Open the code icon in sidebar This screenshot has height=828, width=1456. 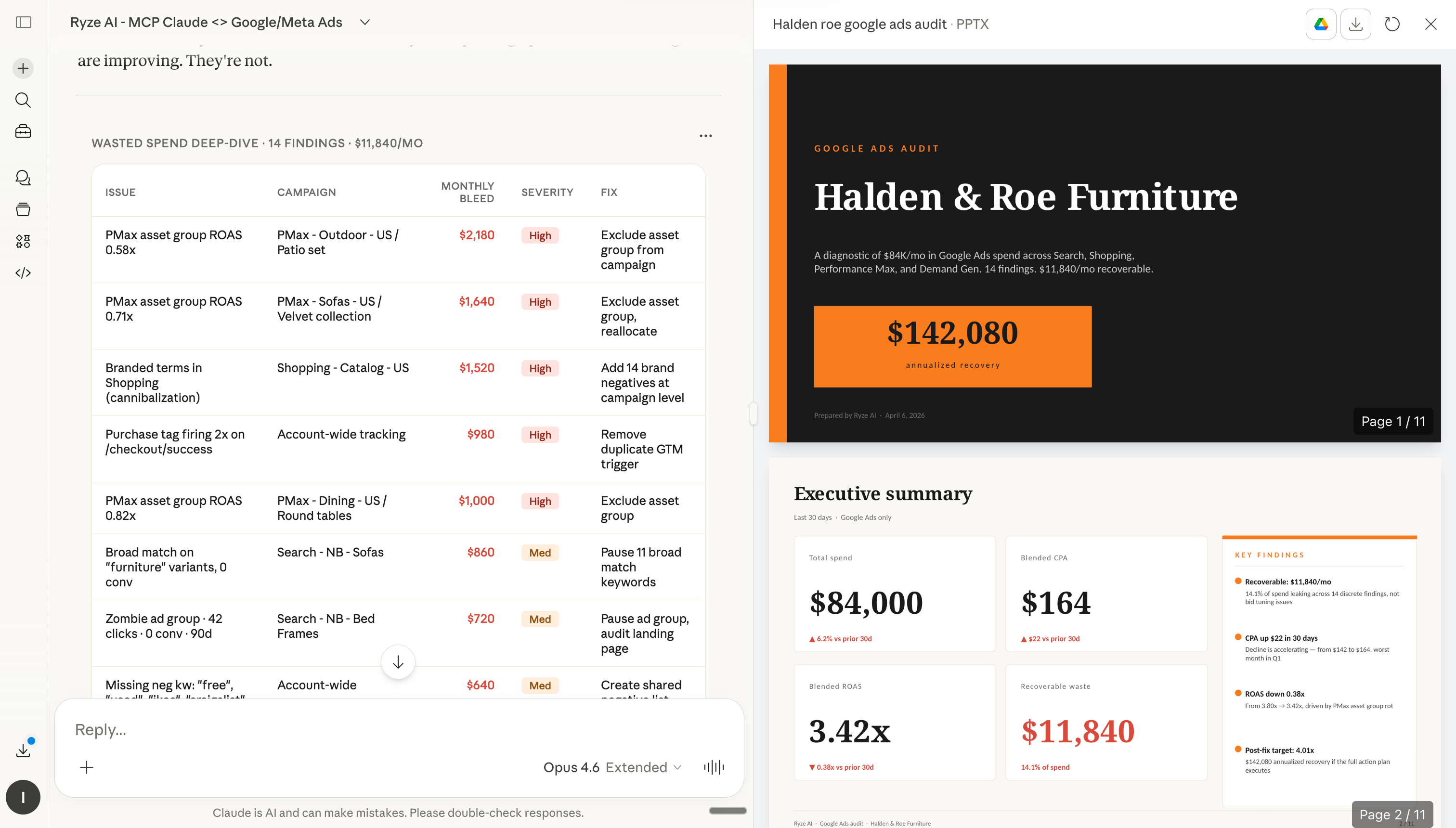[x=23, y=273]
